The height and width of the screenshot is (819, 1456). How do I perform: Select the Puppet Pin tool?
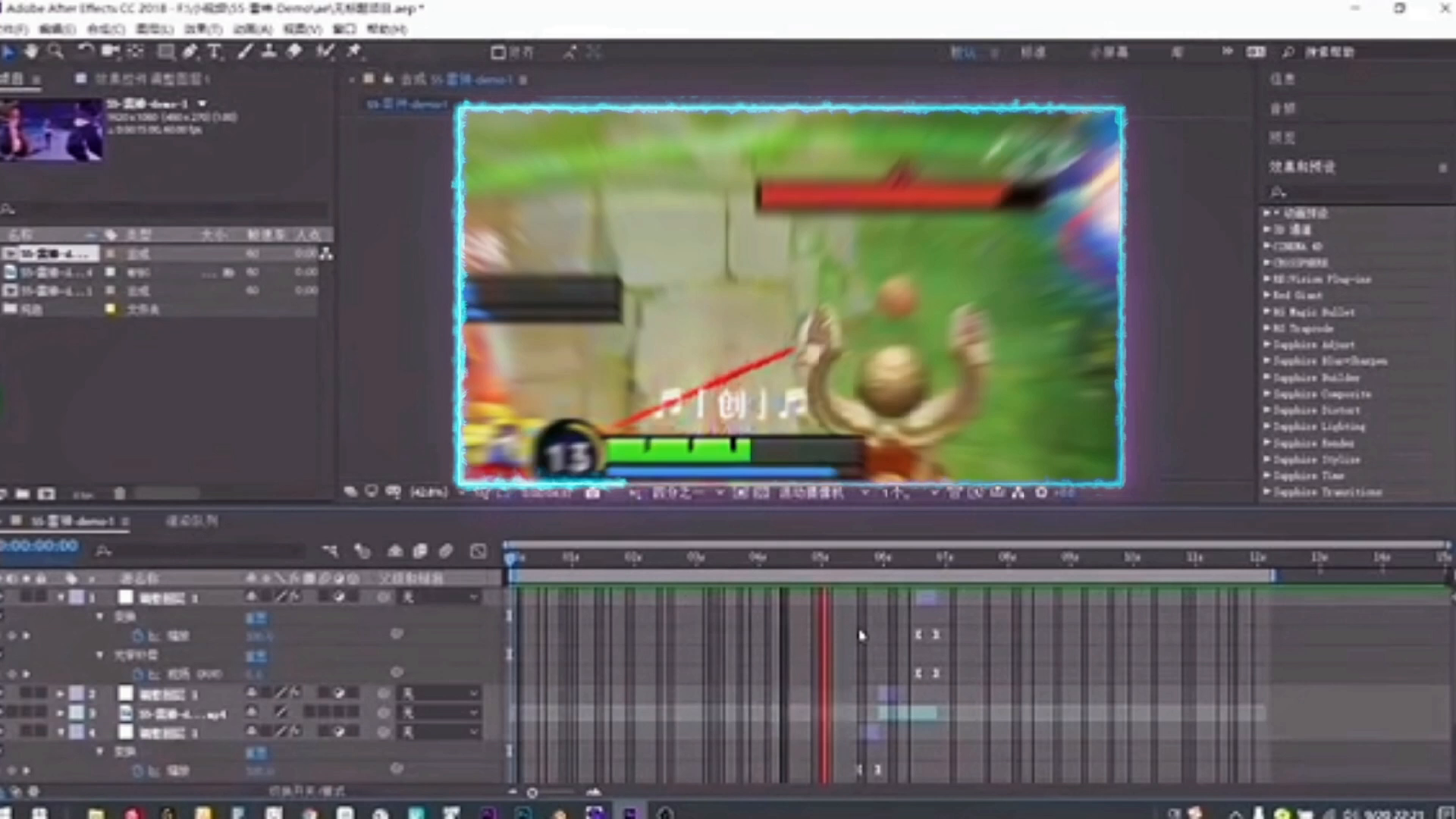(353, 52)
